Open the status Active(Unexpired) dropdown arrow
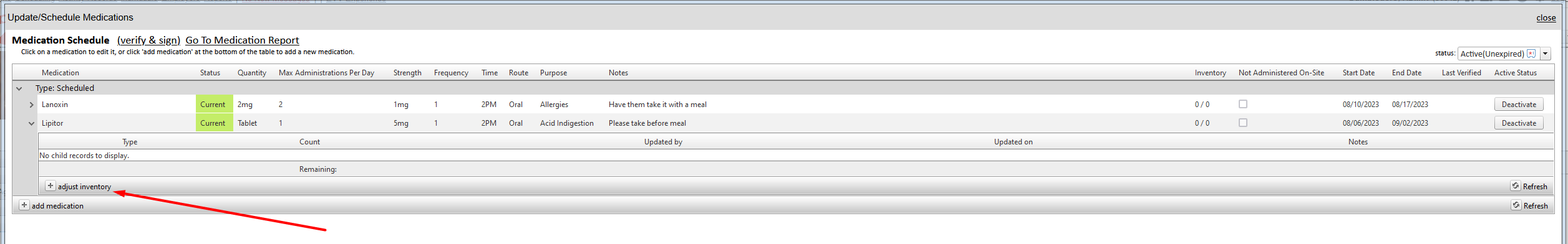This screenshot has height=244, width=1568. pyautogui.click(x=1546, y=54)
